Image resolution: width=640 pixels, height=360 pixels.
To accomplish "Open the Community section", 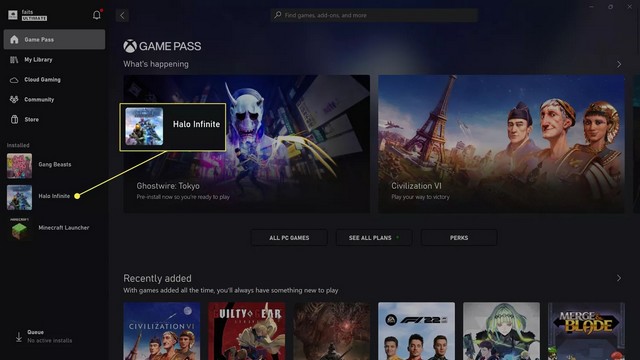I will pyautogui.click(x=54, y=100).
